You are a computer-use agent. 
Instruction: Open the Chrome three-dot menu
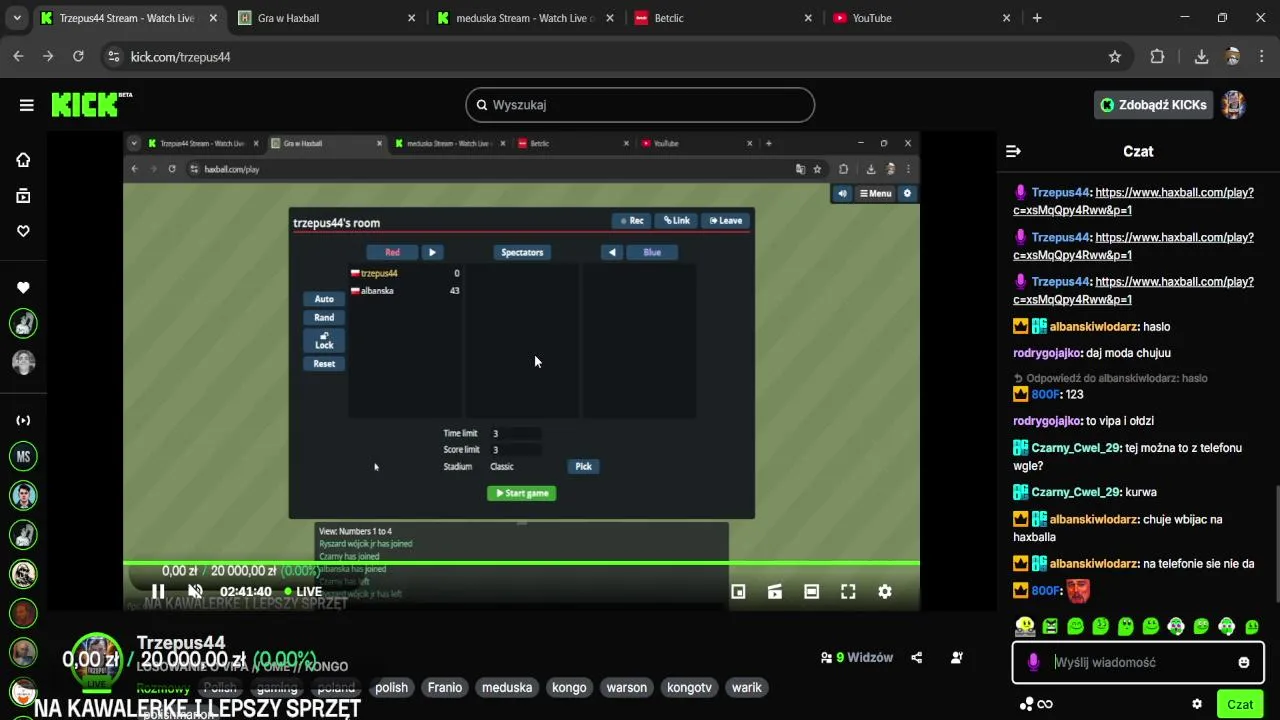[x=1261, y=57]
